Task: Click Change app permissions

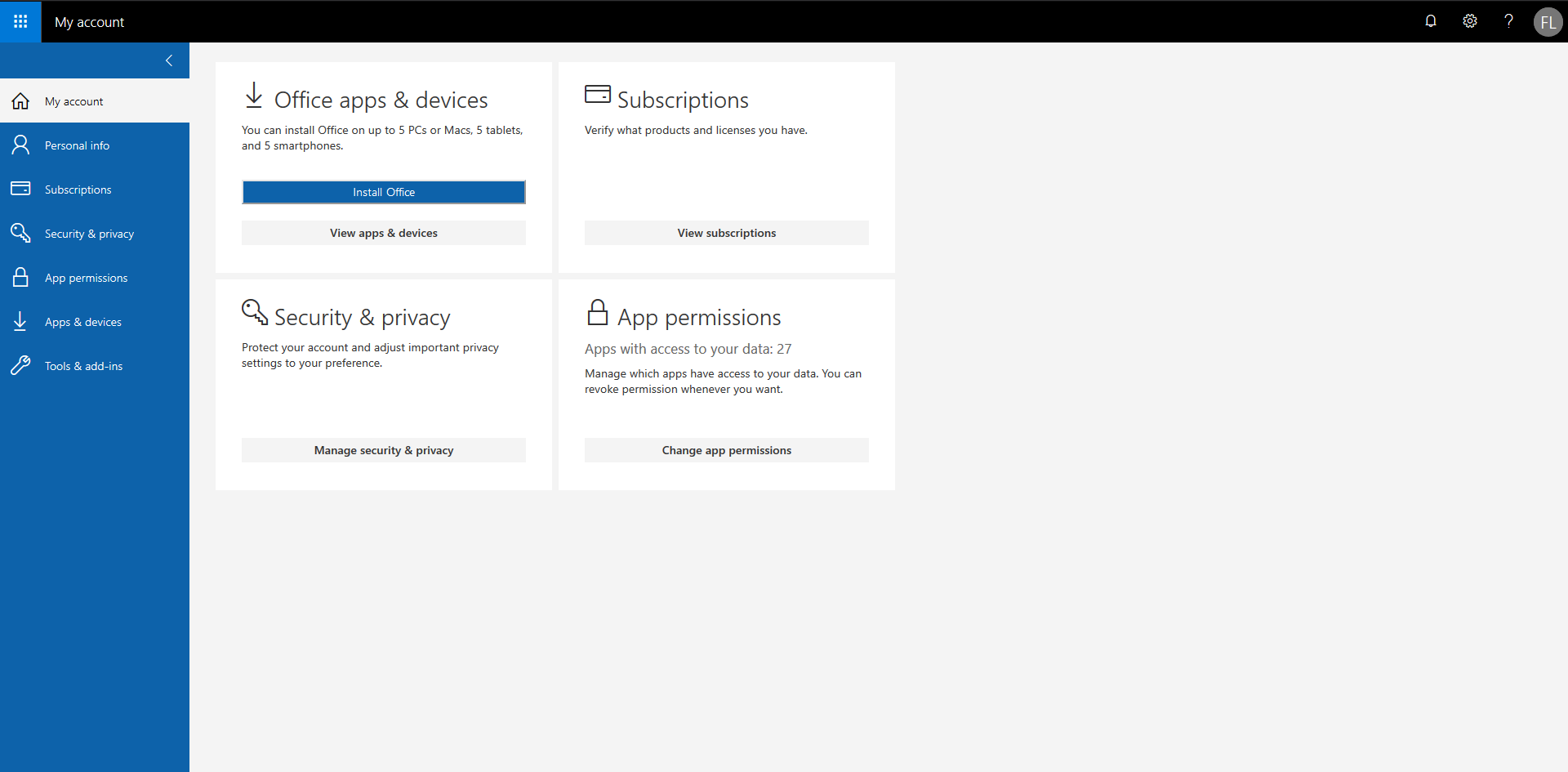Action: 726,449
